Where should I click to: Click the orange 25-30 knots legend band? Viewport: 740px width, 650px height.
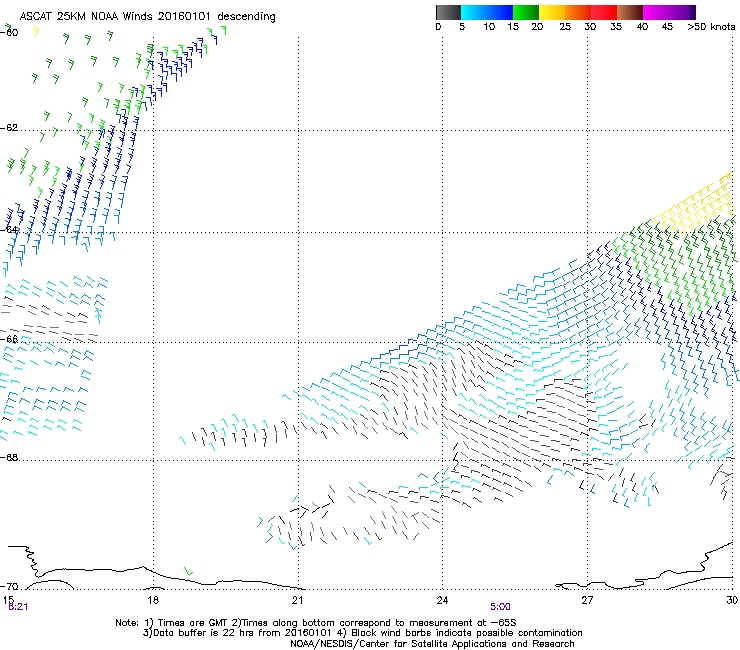tap(578, 12)
